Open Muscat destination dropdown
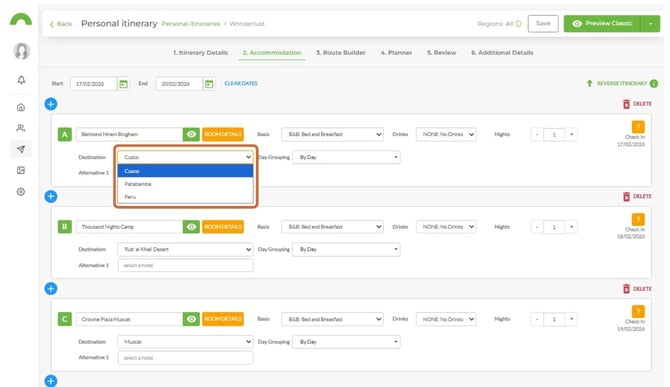This screenshot has width=670, height=387. [x=185, y=342]
